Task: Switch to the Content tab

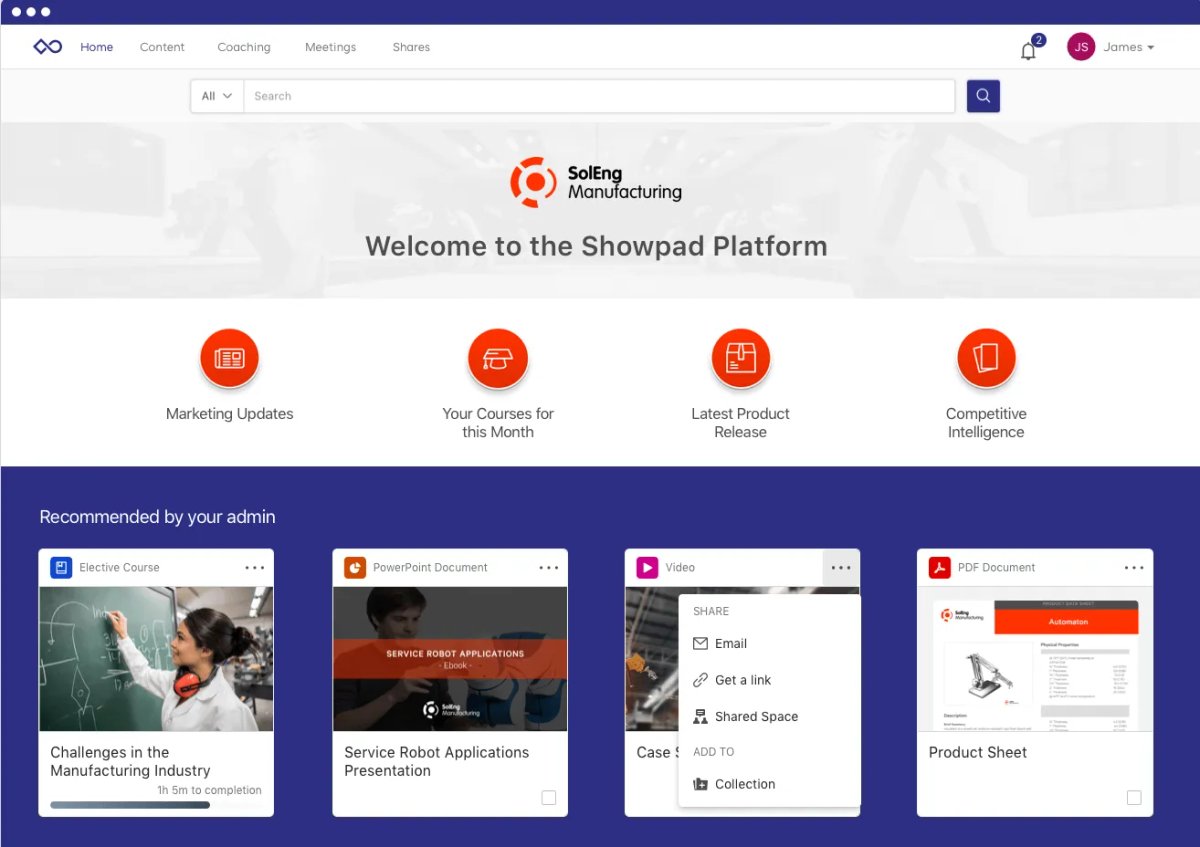Action: coord(162,47)
